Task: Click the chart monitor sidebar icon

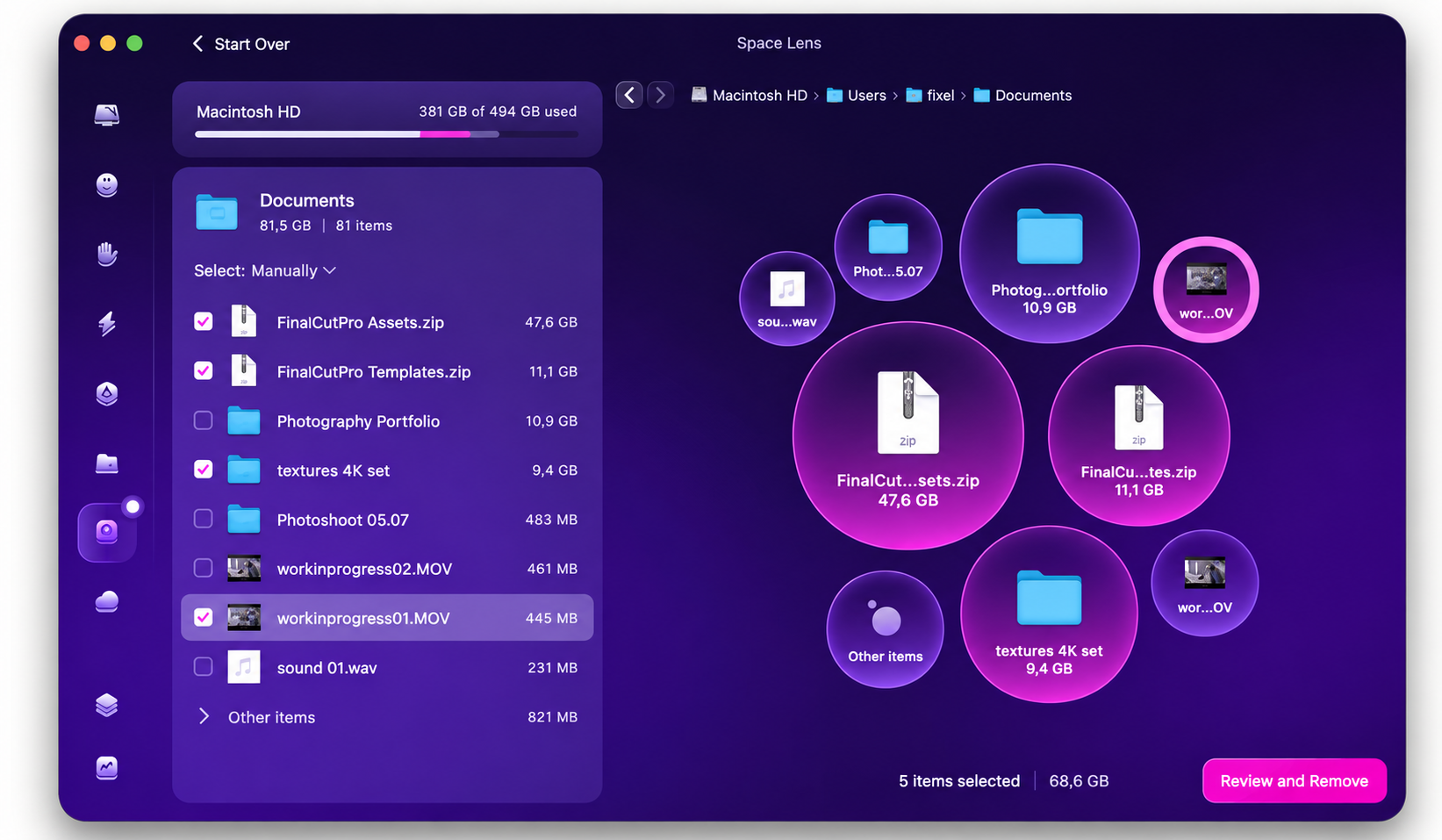Action: coord(107,768)
